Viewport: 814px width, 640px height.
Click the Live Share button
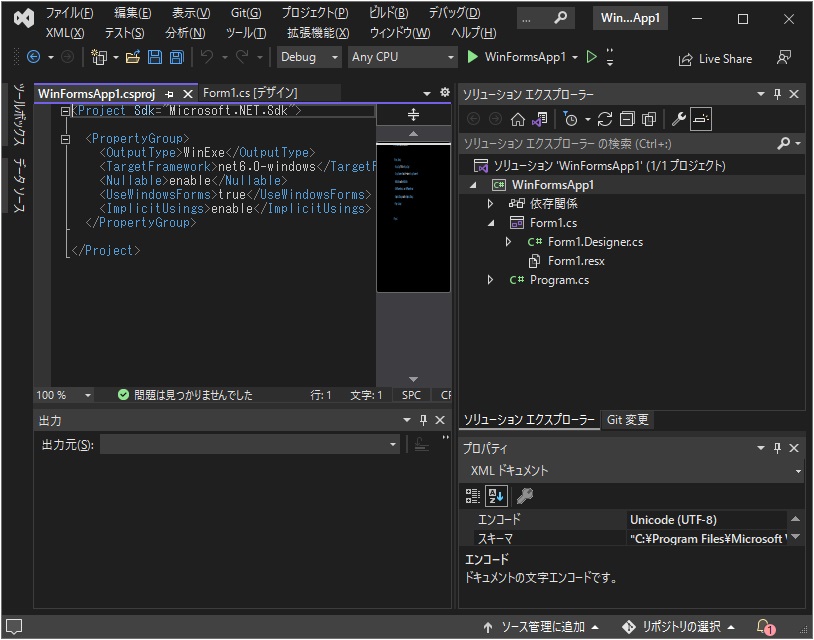coord(715,59)
